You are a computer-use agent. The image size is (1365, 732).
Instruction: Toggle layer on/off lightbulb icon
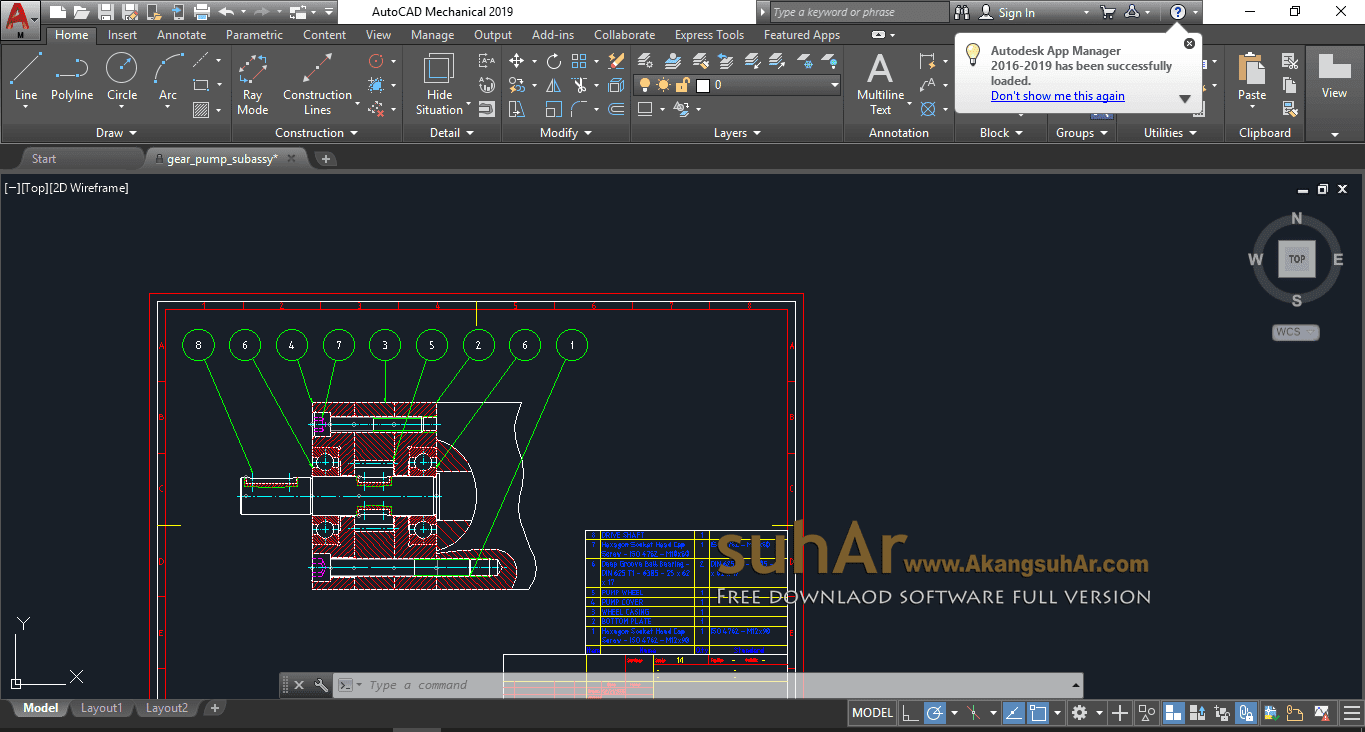coord(645,85)
